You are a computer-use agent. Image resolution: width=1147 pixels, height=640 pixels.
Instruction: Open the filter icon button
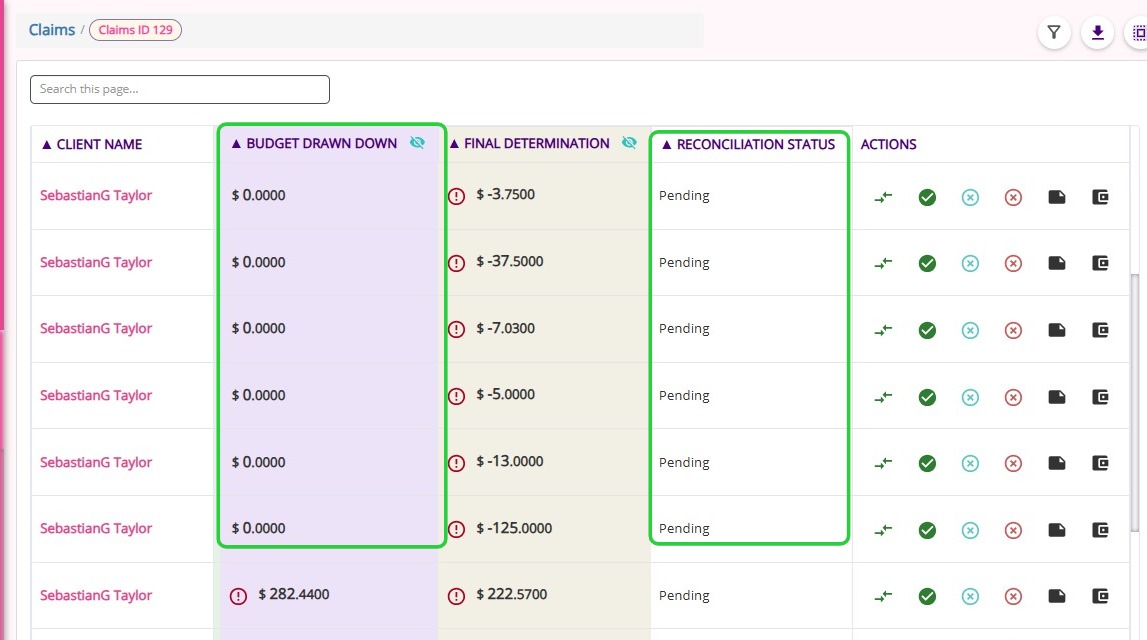(1054, 32)
